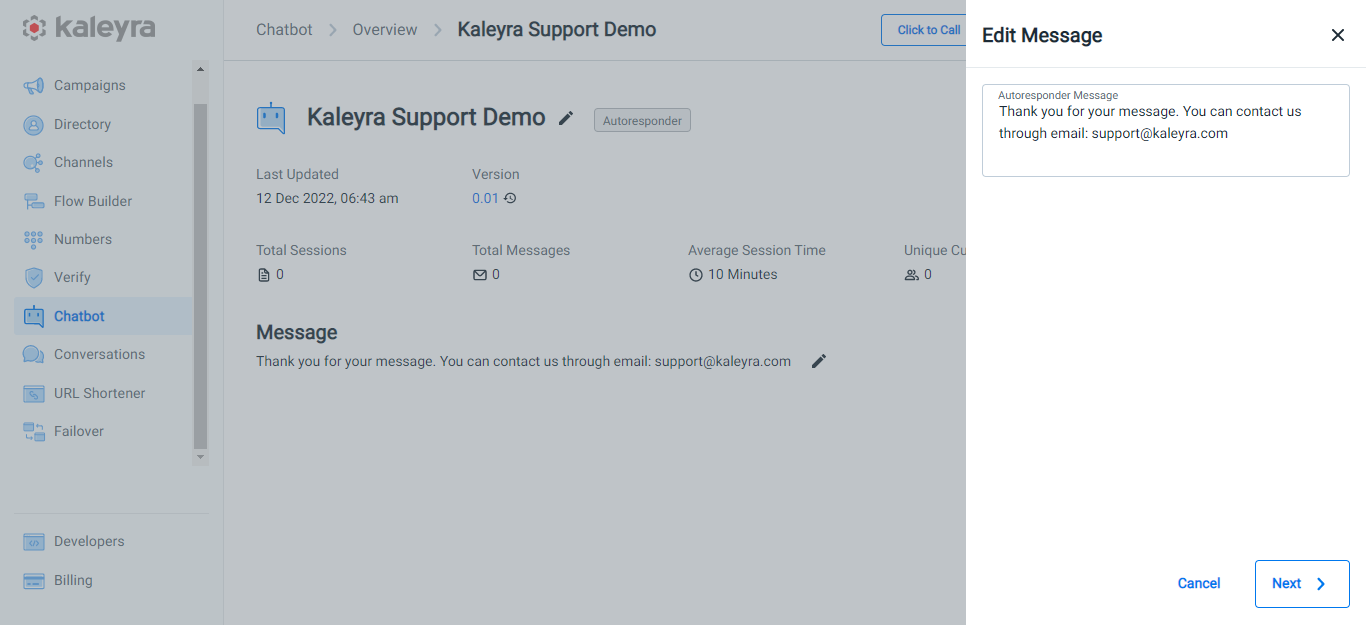Click the 'Total Messages' label

tap(521, 250)
